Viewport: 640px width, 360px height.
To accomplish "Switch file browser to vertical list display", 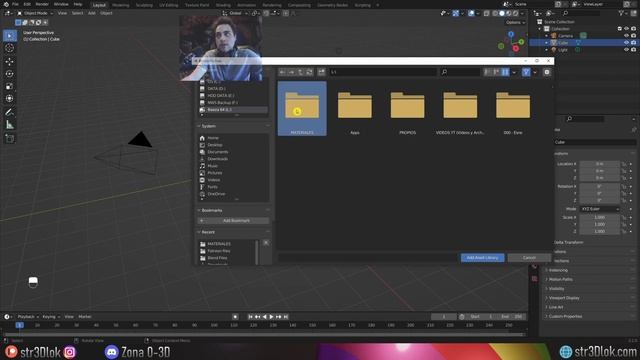I will pos(487,72).
